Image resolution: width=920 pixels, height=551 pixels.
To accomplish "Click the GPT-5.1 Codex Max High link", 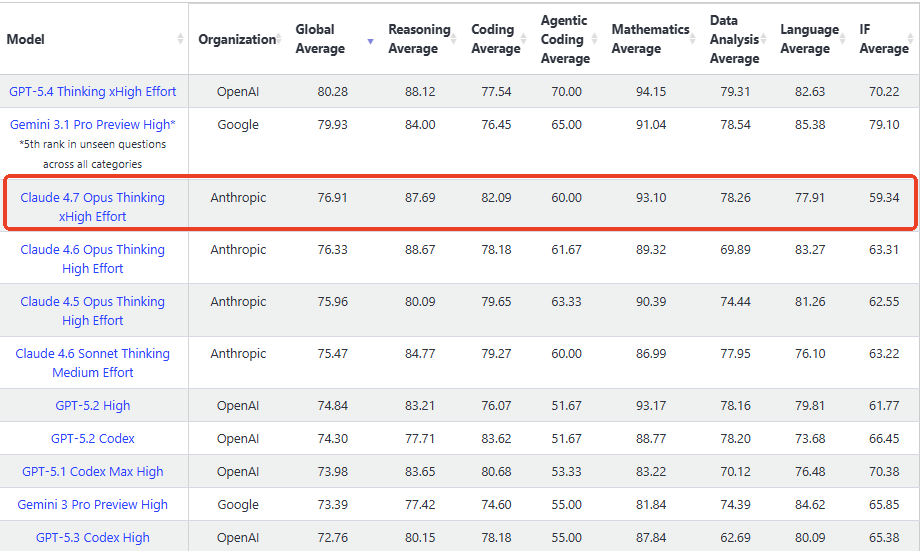I will coord(93,472).
